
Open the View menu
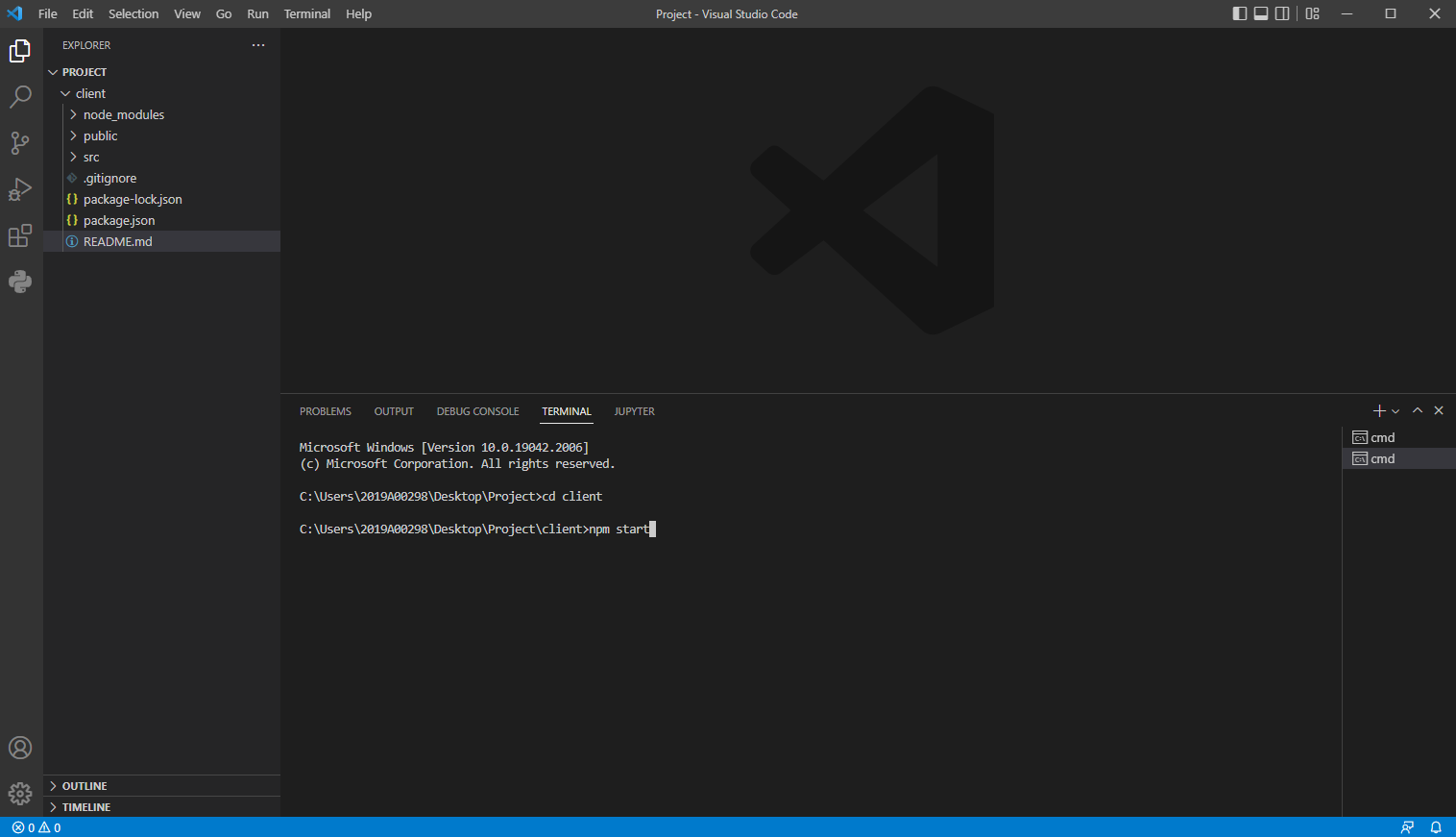click(x=187, y=13)
